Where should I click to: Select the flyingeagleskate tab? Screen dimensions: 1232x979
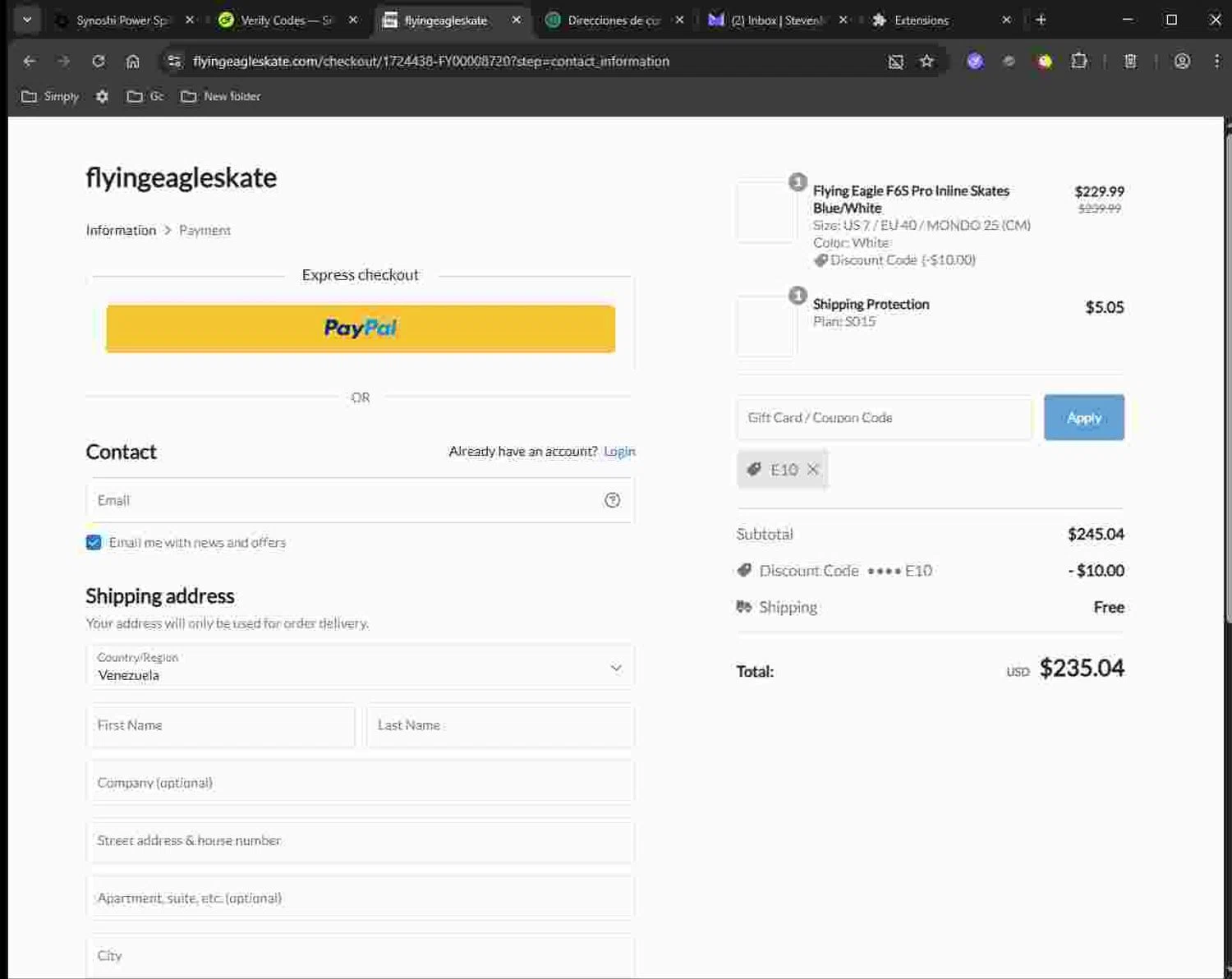[445, 20]
